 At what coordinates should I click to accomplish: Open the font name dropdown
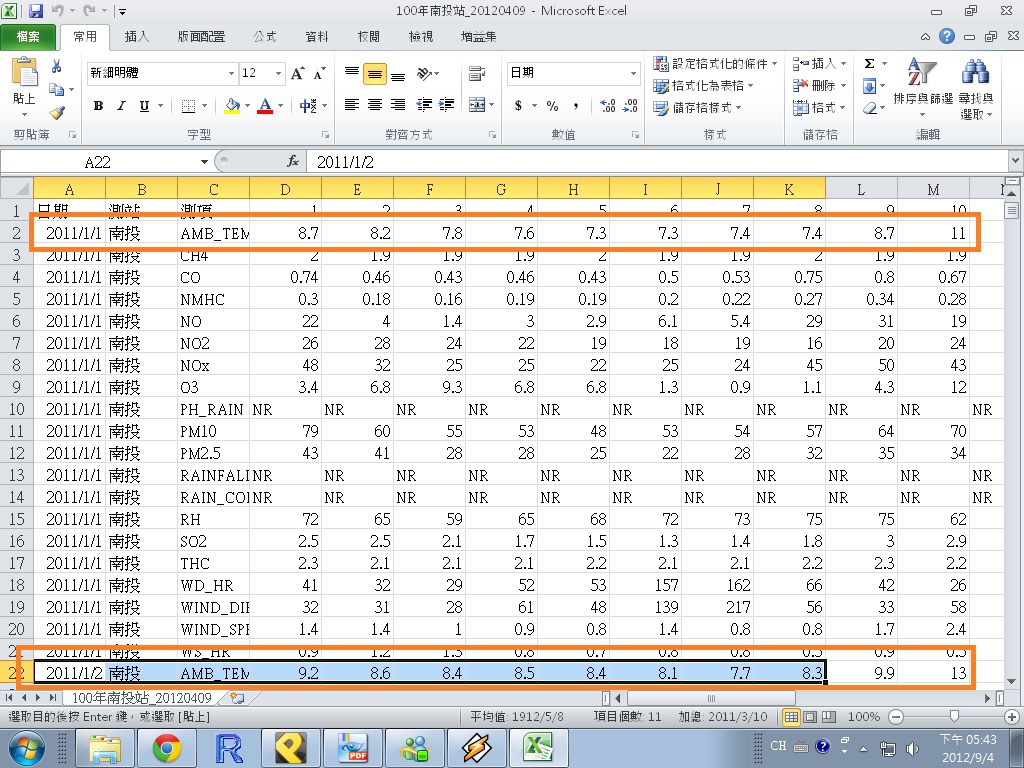[231, 73]
